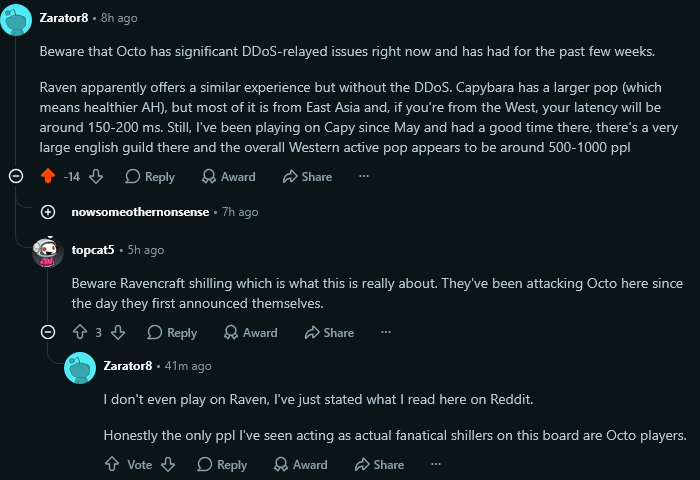
Task: Open more options for topcat5's comment
Action: click(386, 332)
